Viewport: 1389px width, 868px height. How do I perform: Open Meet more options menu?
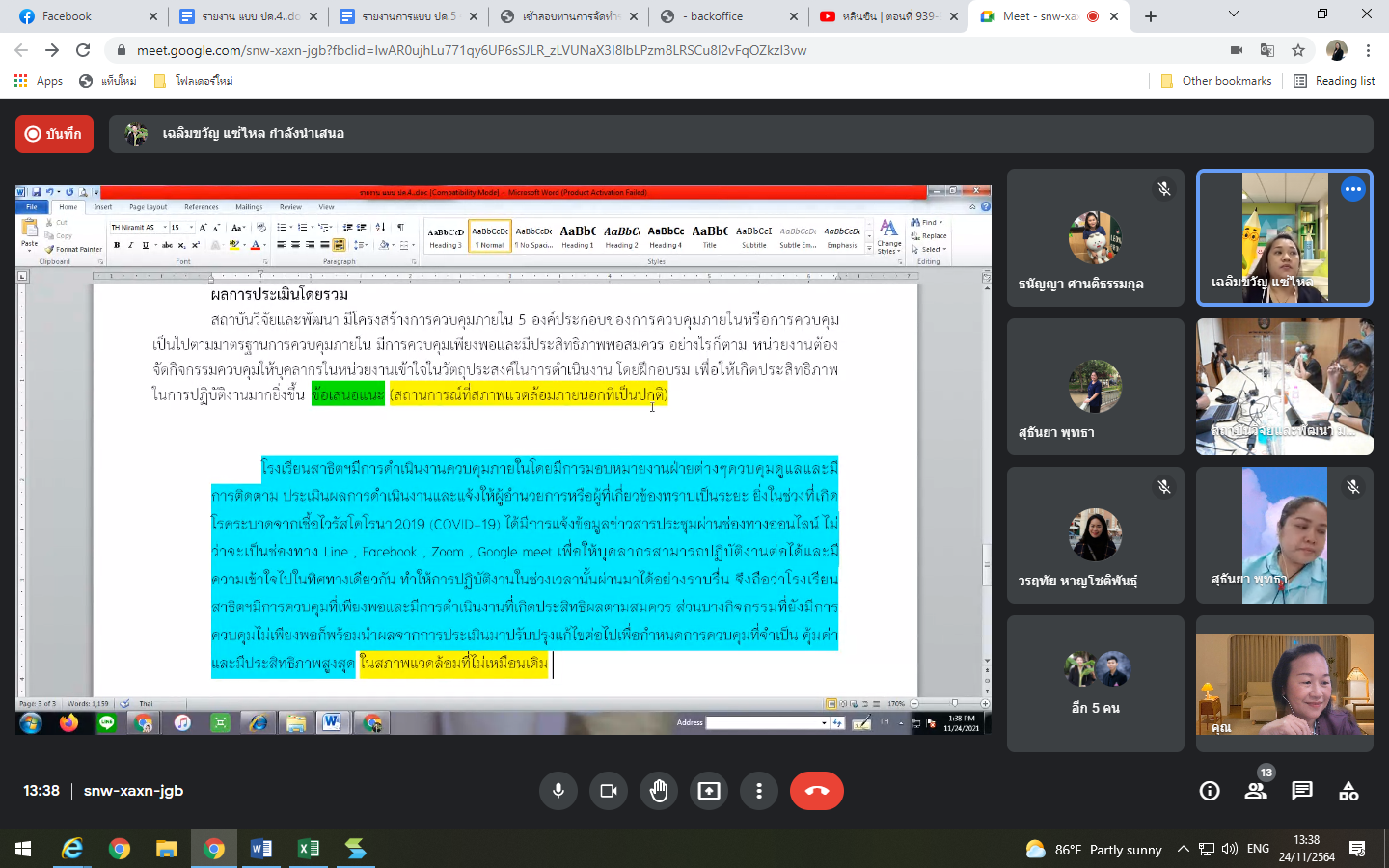759,791
